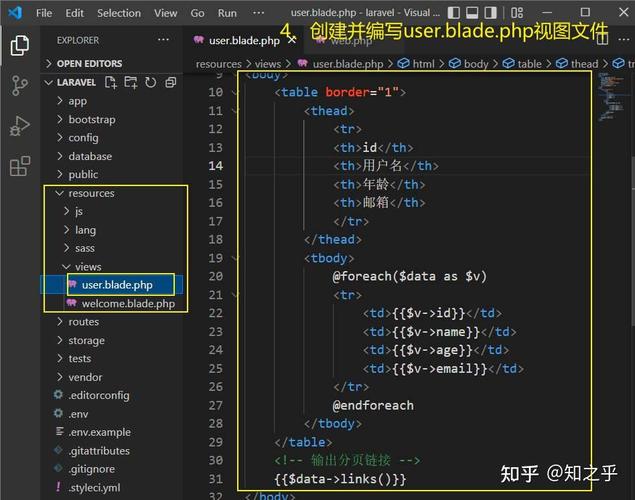Image resolution: width=635 pixels, height=500 pixels.
Task: Switch to the user.blade.php editor tab
Action: pyautogui.click(x=244, y=40)
